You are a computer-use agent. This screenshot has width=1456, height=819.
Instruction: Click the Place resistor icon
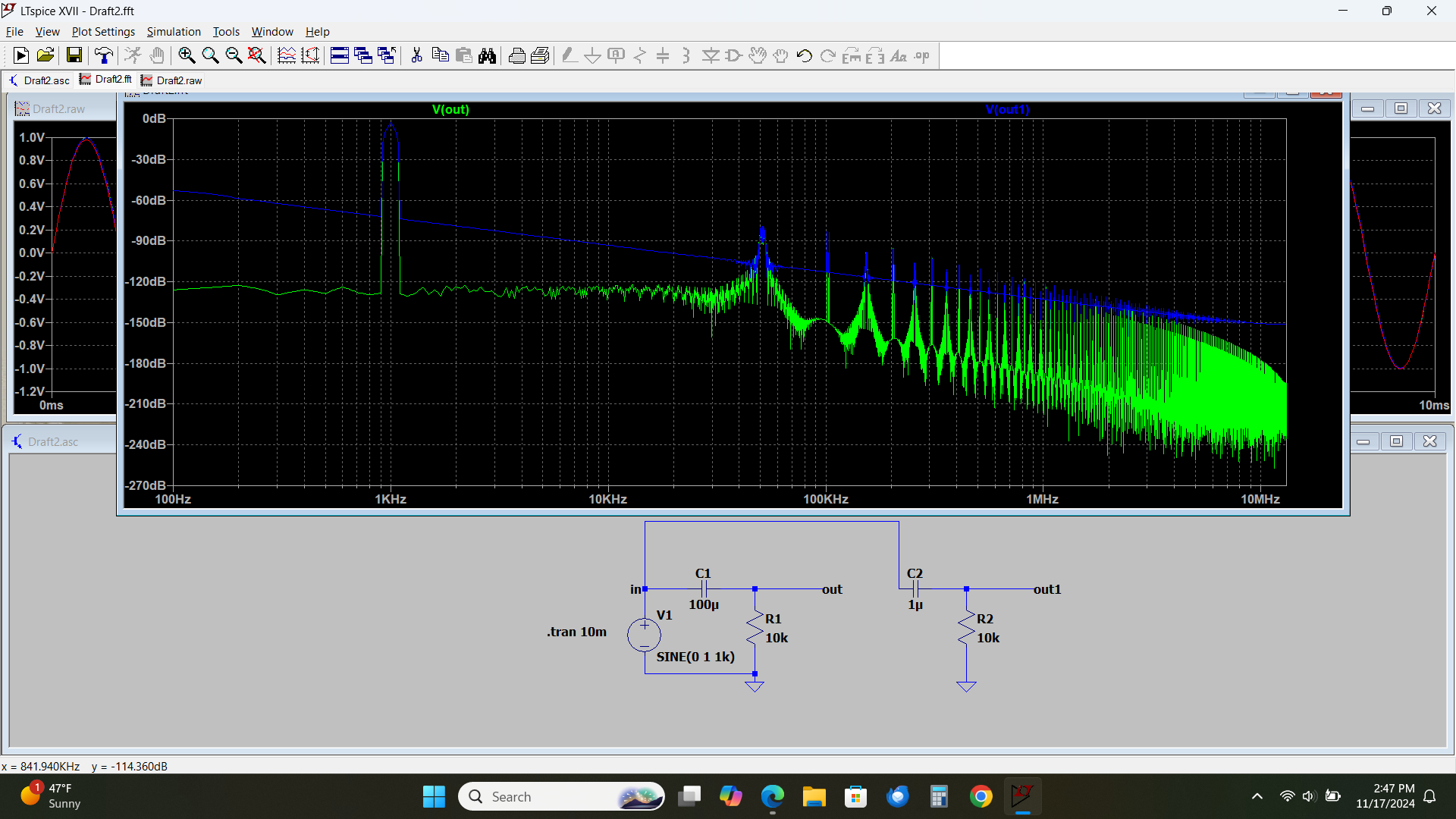coord(640,55)
